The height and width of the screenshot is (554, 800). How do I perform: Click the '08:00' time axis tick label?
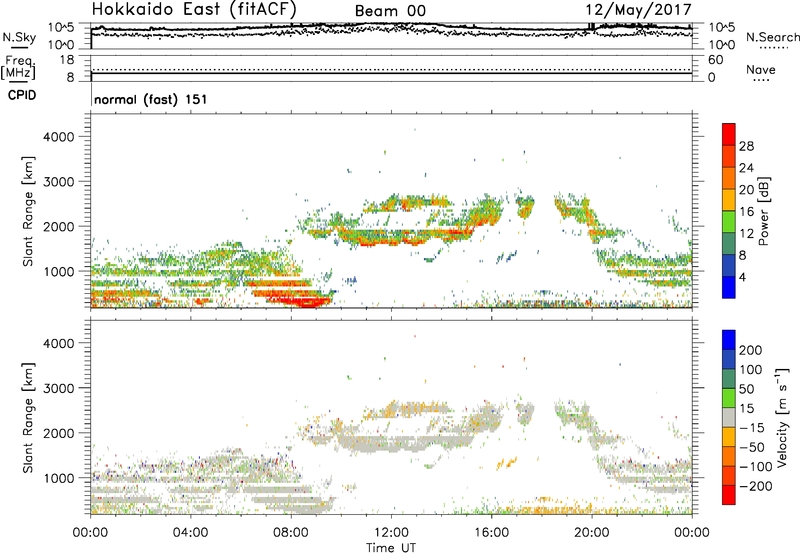pyautogui.click(x=291, y=533)
